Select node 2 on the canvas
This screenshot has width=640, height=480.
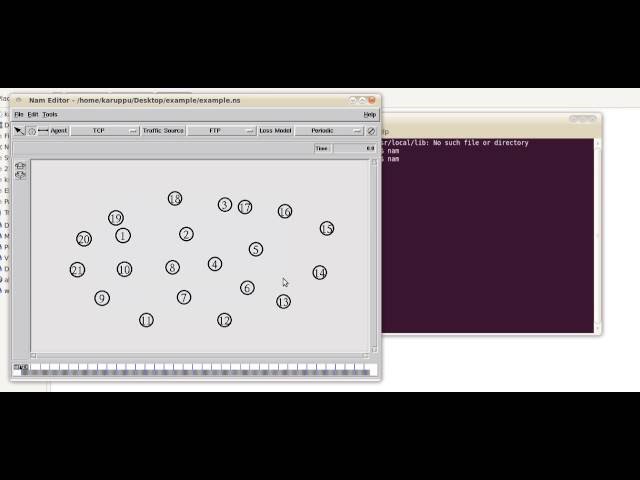tap(186, 234)
